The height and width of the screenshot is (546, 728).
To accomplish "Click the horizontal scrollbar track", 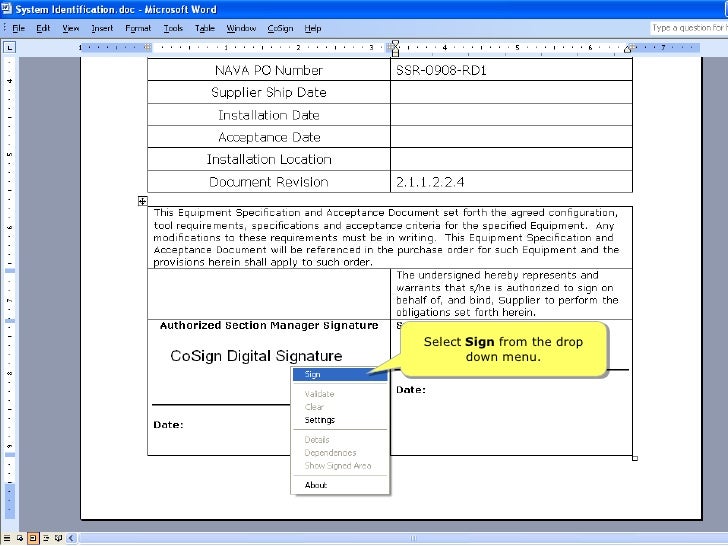I will [x=404, y=538].
